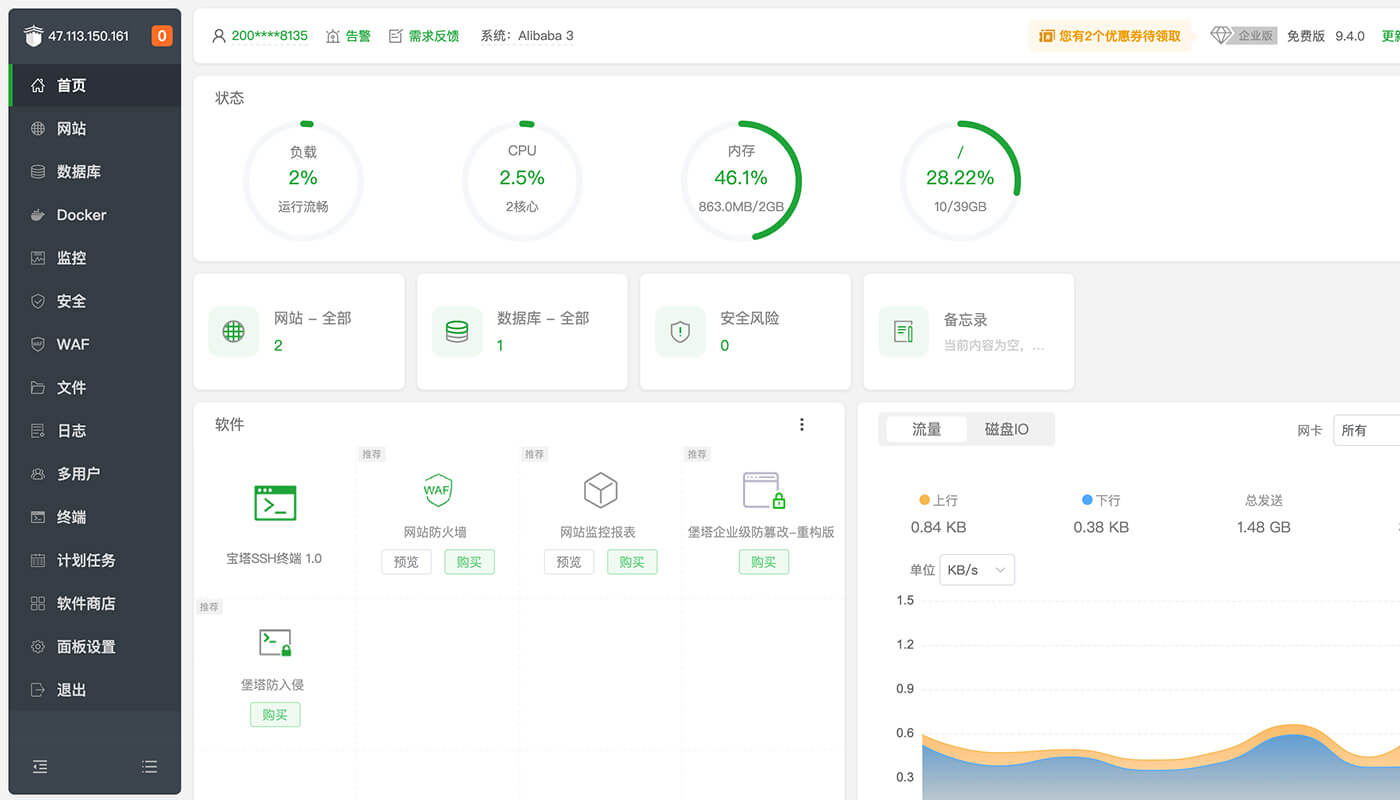Screen dimensions: 1400x800
Task: Open the 网站 – 全部 card
Action: pos(299,331)
